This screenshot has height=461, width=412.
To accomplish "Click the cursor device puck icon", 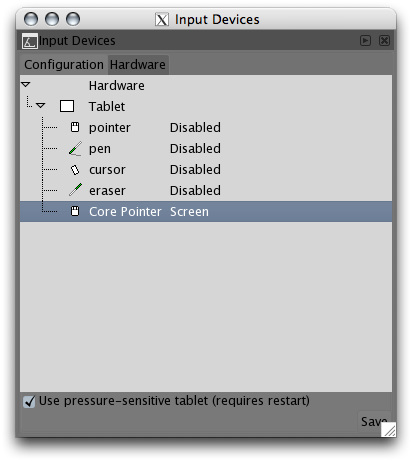I will [75, 170].
